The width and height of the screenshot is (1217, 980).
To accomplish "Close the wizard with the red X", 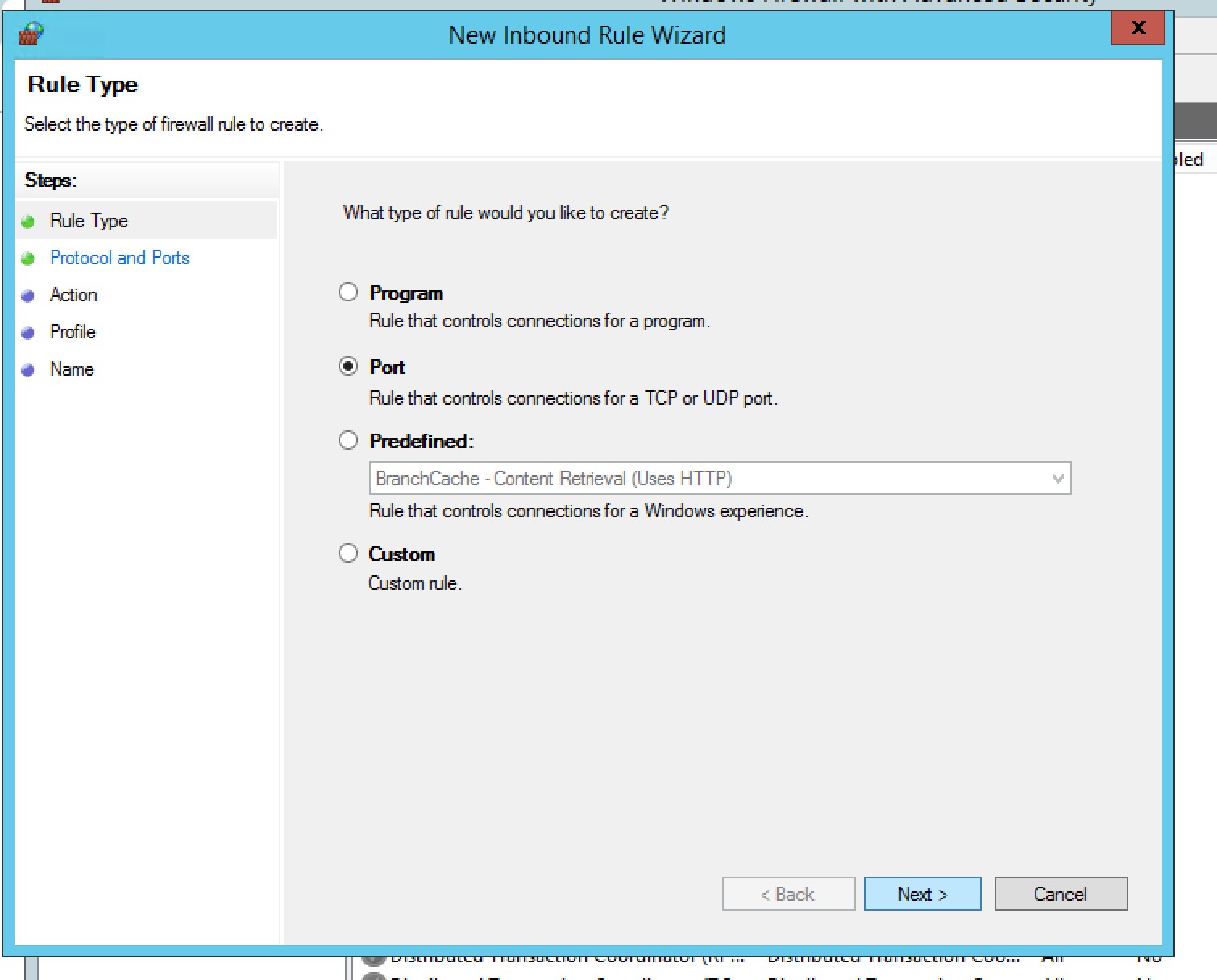I will tap(1138, 28).
